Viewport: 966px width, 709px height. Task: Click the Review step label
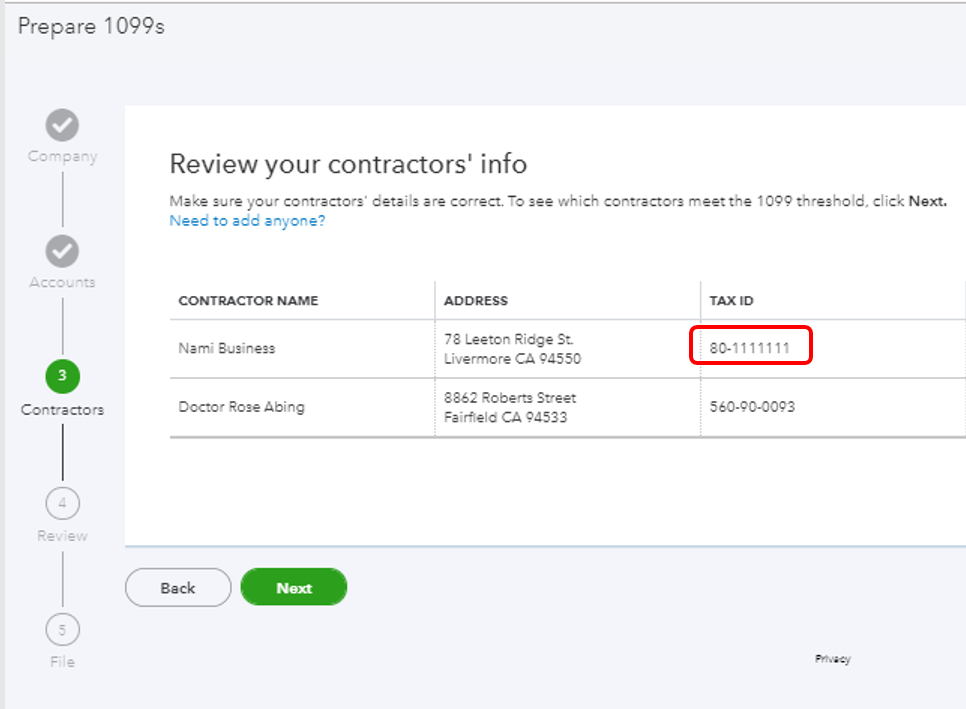[62, 536]
